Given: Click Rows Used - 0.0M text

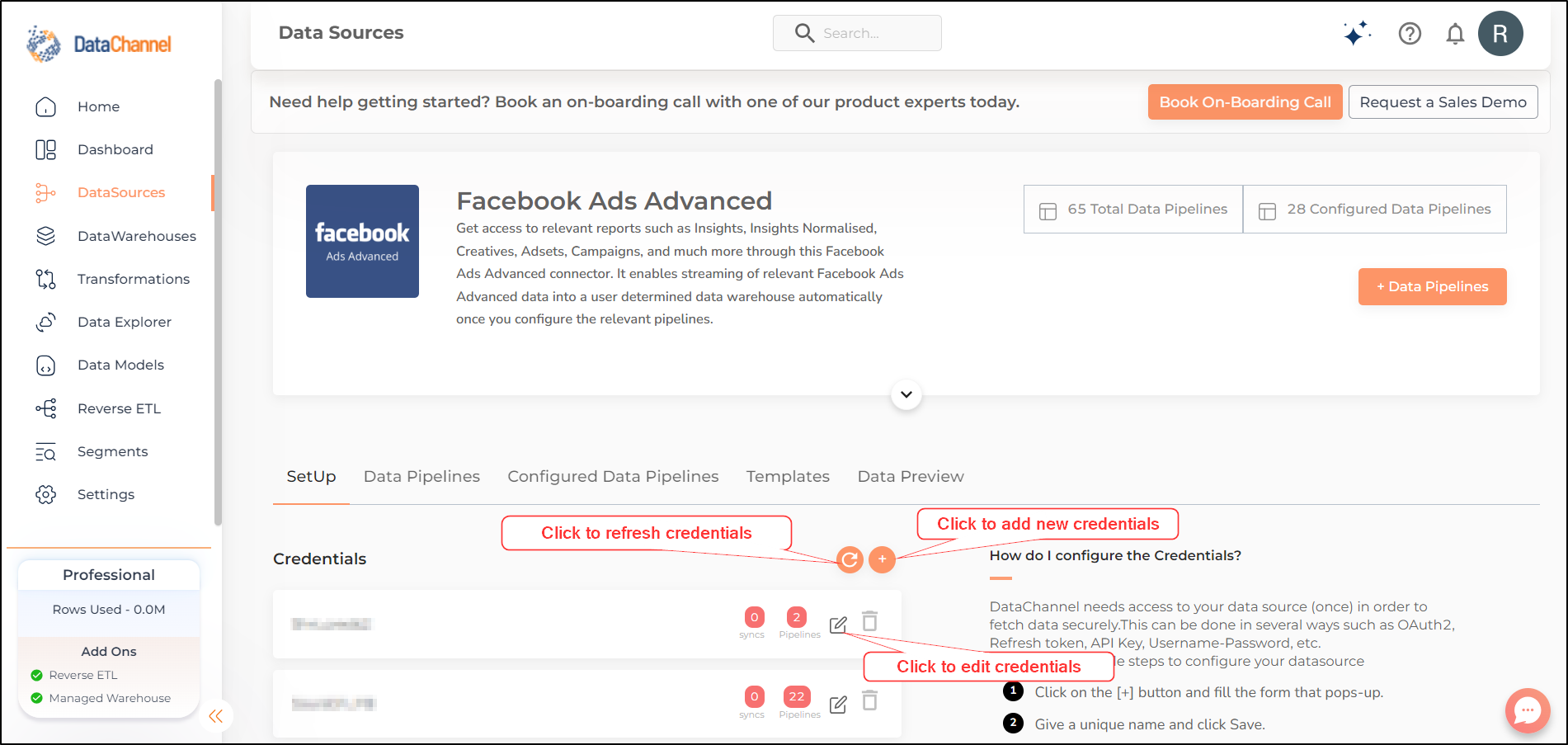Looking at the screenshot, I should coord(109,610).
